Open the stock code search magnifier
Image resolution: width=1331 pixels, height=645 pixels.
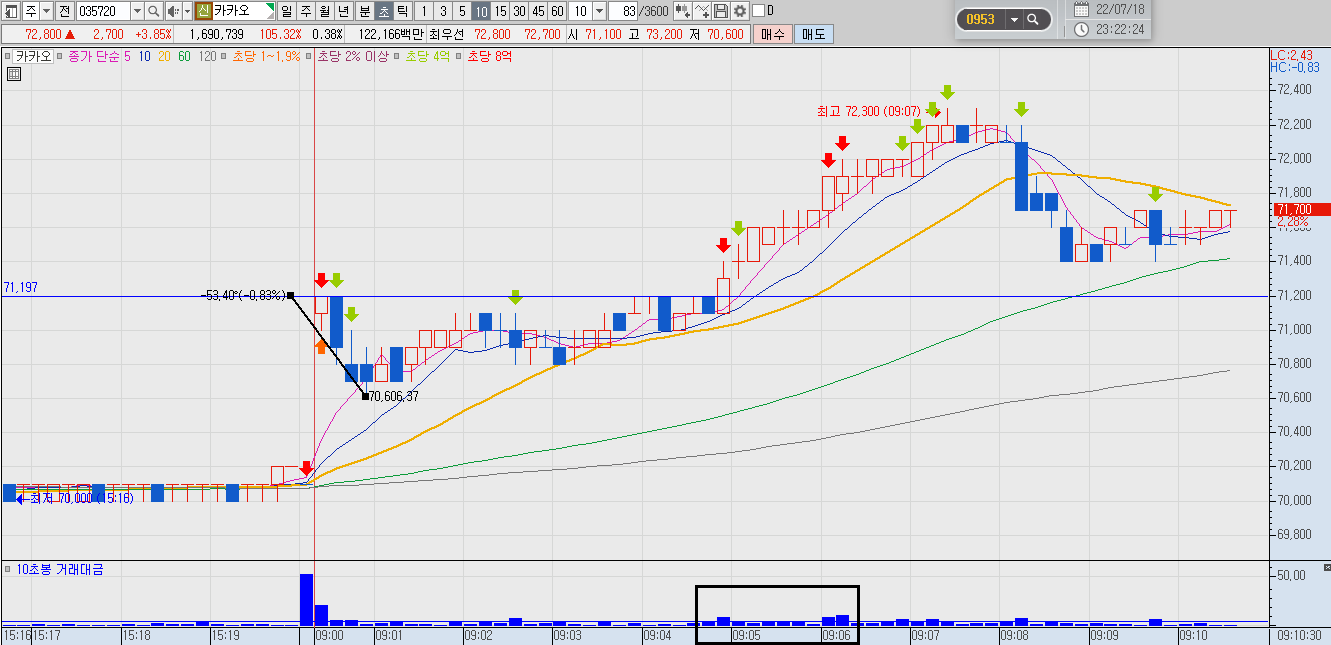153,11
